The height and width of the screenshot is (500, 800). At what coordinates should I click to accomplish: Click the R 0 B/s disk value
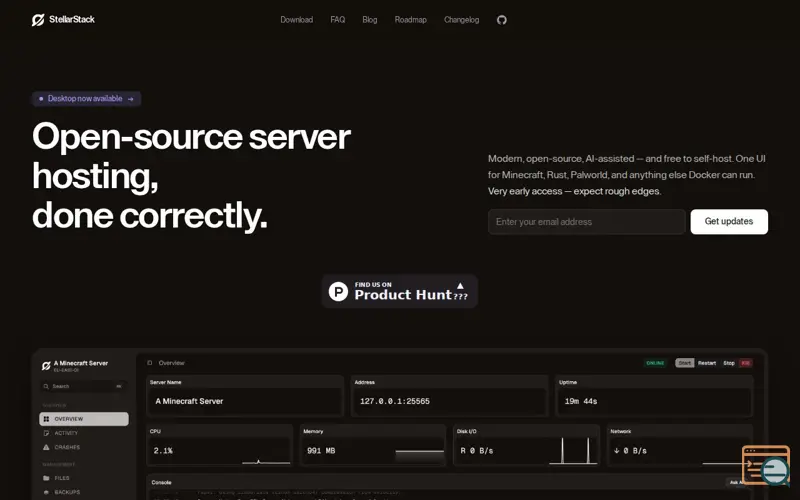tap(477, 451)
